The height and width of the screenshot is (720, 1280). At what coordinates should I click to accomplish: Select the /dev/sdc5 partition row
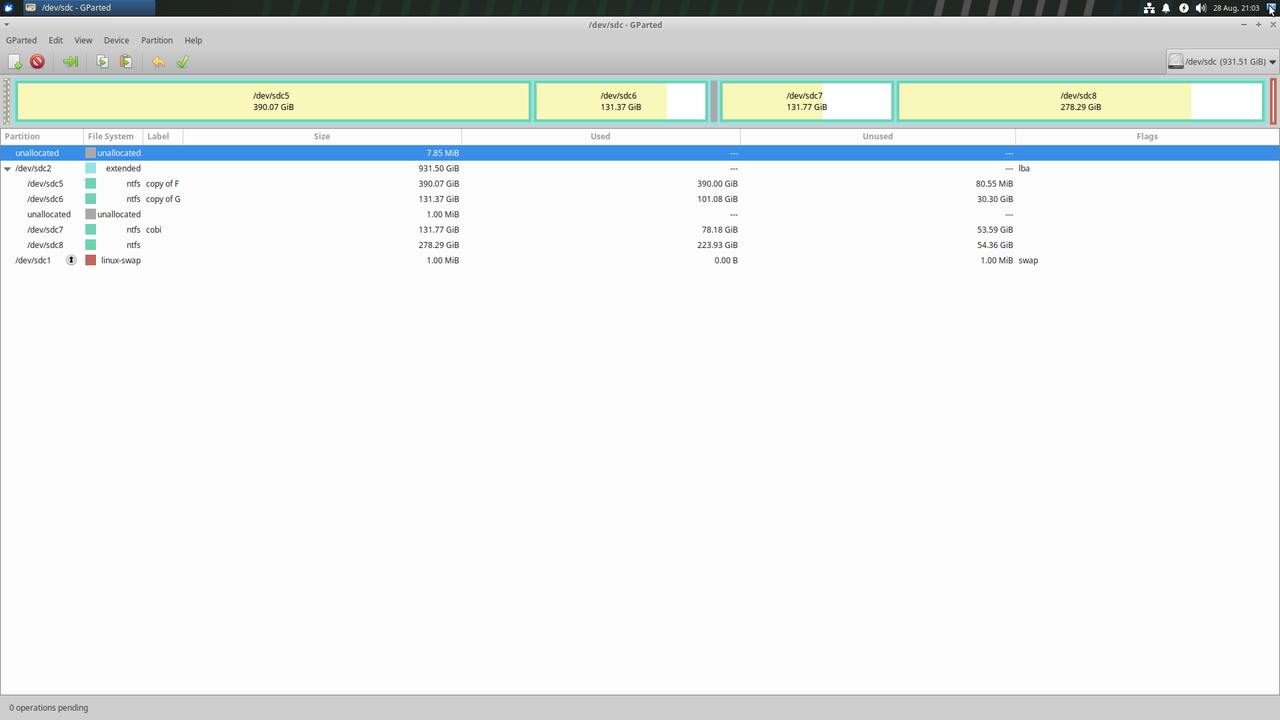[640, 184]
